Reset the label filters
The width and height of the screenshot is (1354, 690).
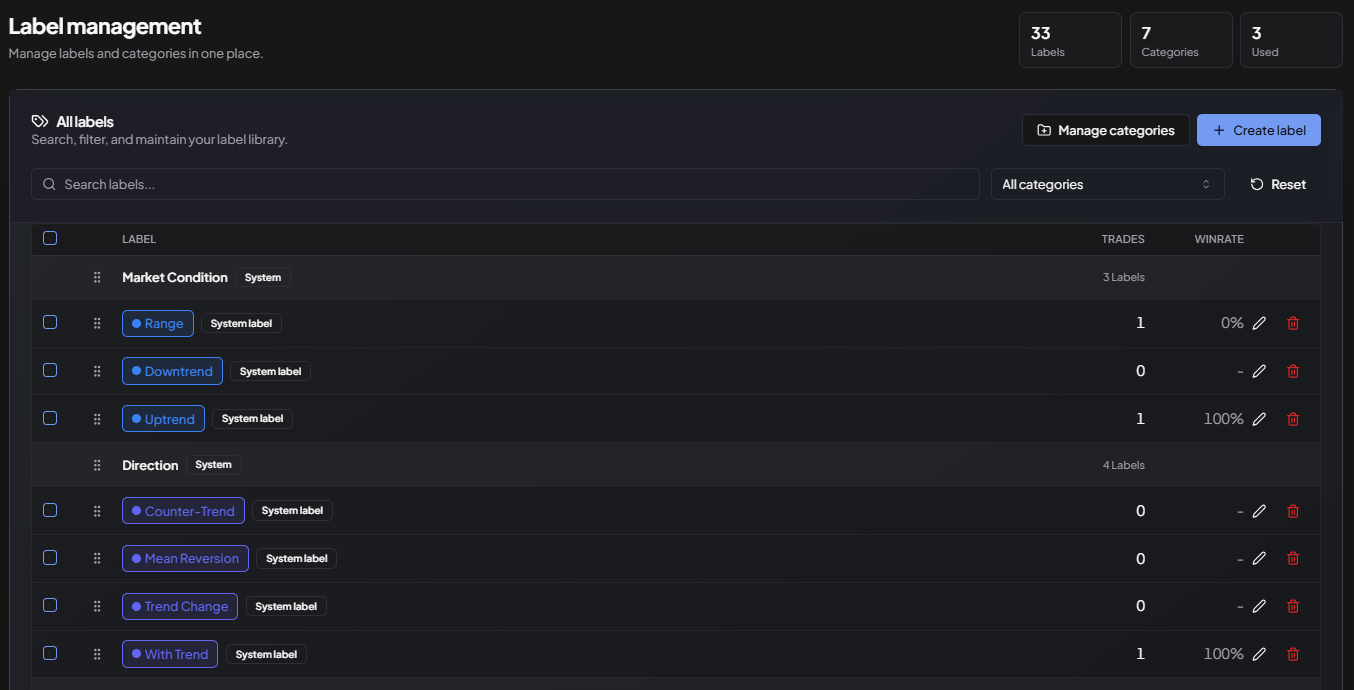pyautogui.click(x=1278, y=184)
